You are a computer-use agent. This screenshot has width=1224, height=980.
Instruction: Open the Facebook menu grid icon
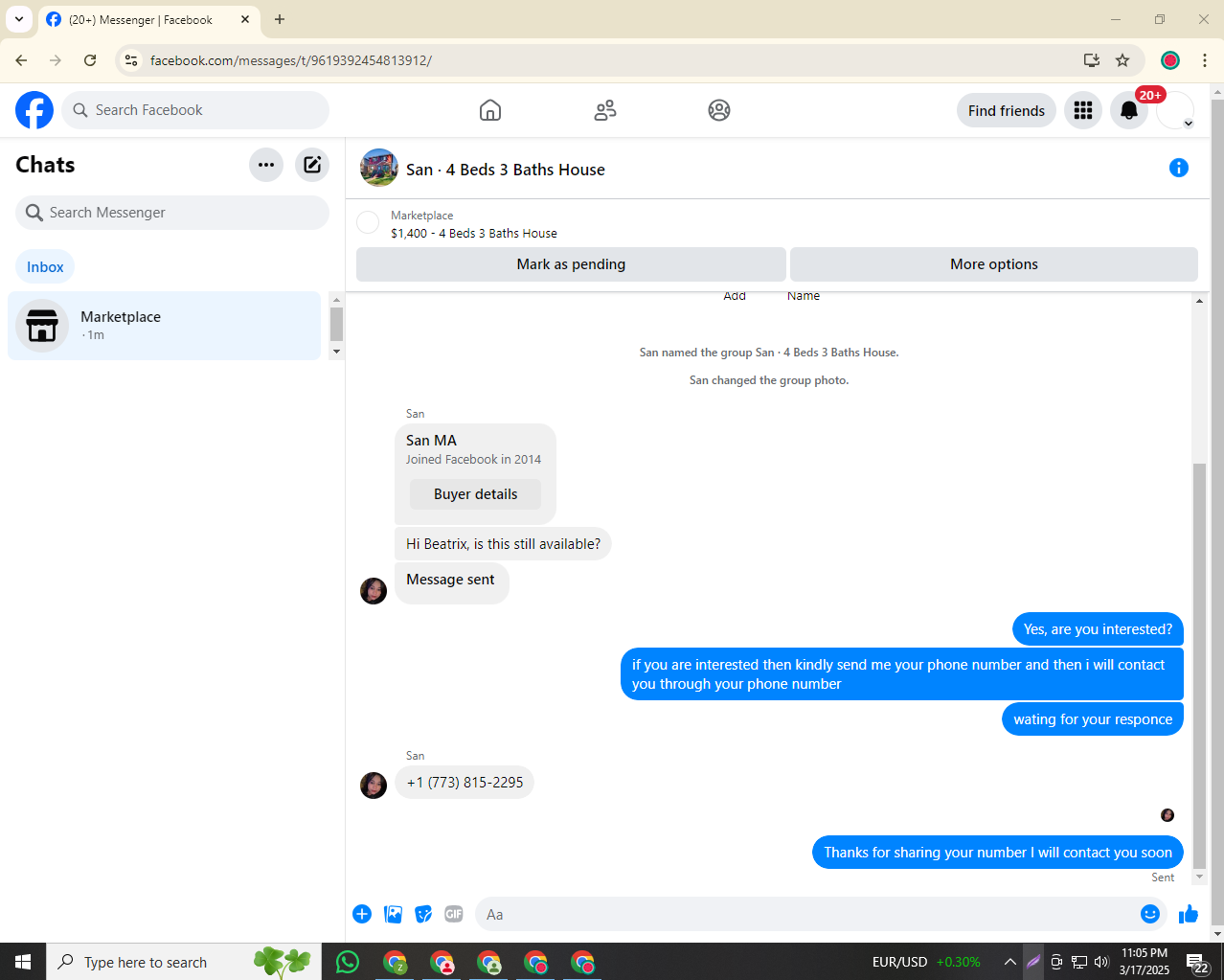(1083, 110)
